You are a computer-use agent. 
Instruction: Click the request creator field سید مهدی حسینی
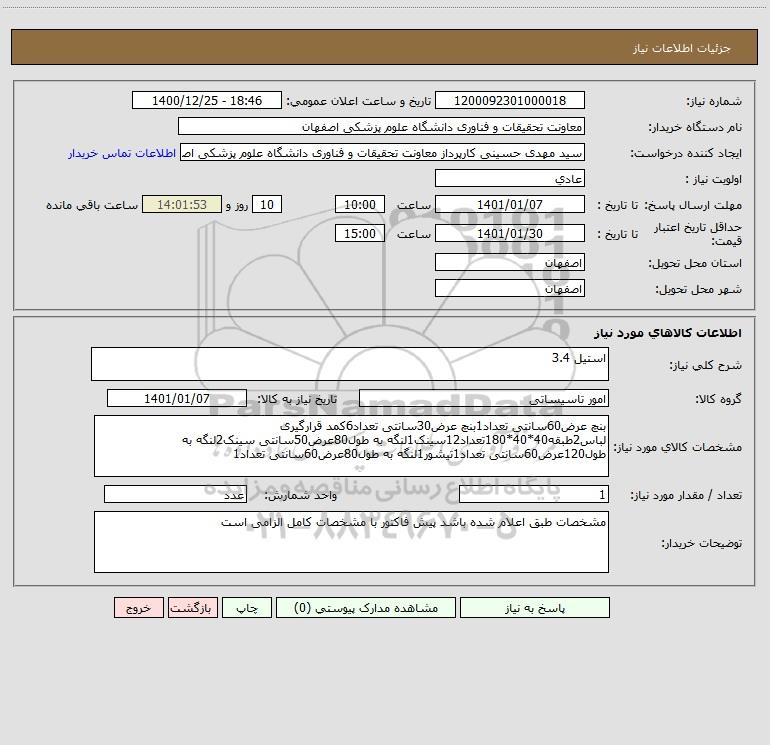382,153
